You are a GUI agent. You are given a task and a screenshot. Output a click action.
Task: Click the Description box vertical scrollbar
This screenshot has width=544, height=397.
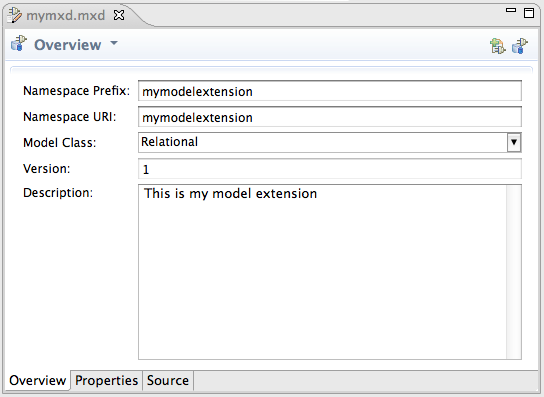tap(513, 272)
